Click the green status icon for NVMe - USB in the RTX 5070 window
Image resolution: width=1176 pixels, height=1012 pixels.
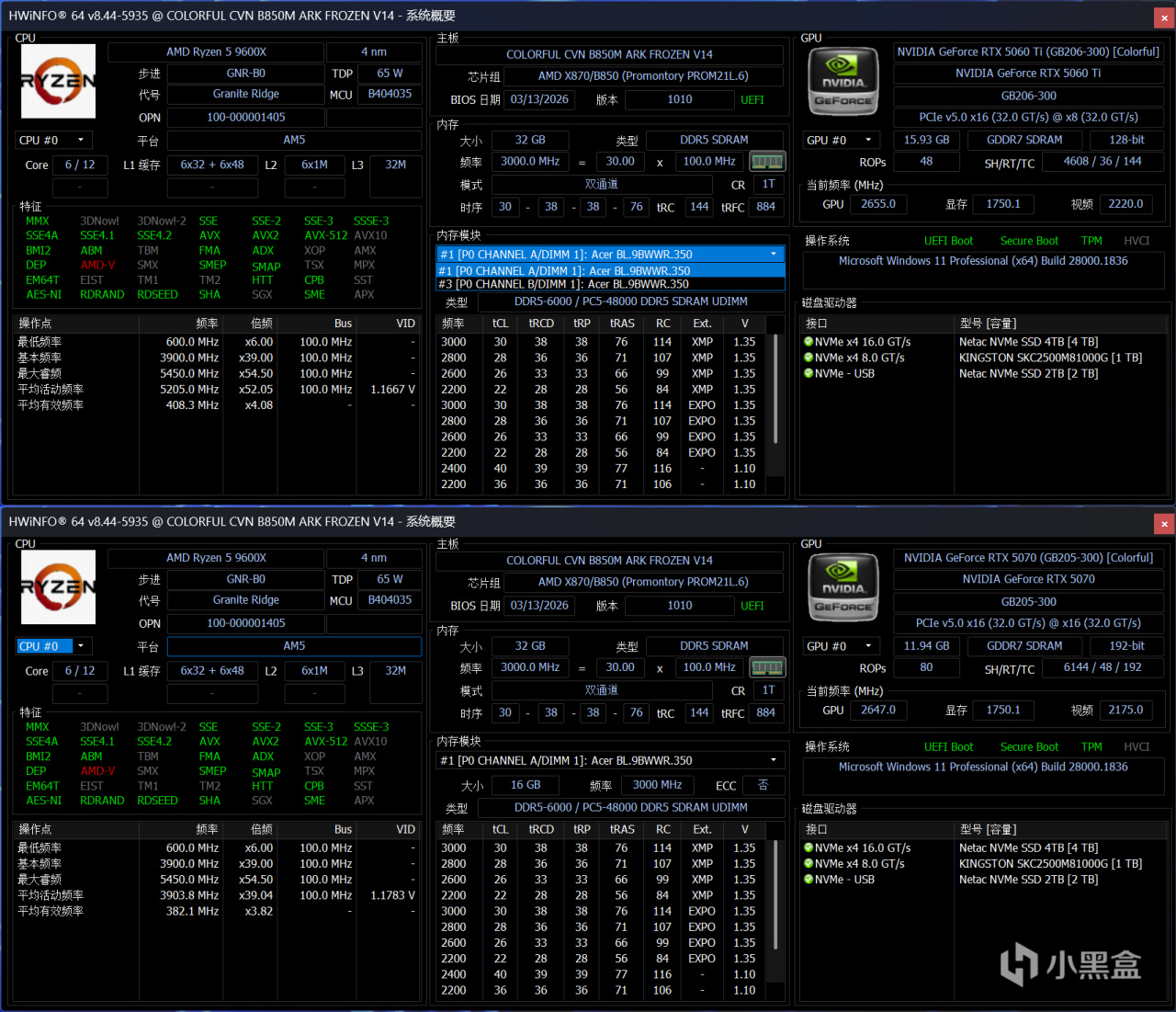point(808,880)
